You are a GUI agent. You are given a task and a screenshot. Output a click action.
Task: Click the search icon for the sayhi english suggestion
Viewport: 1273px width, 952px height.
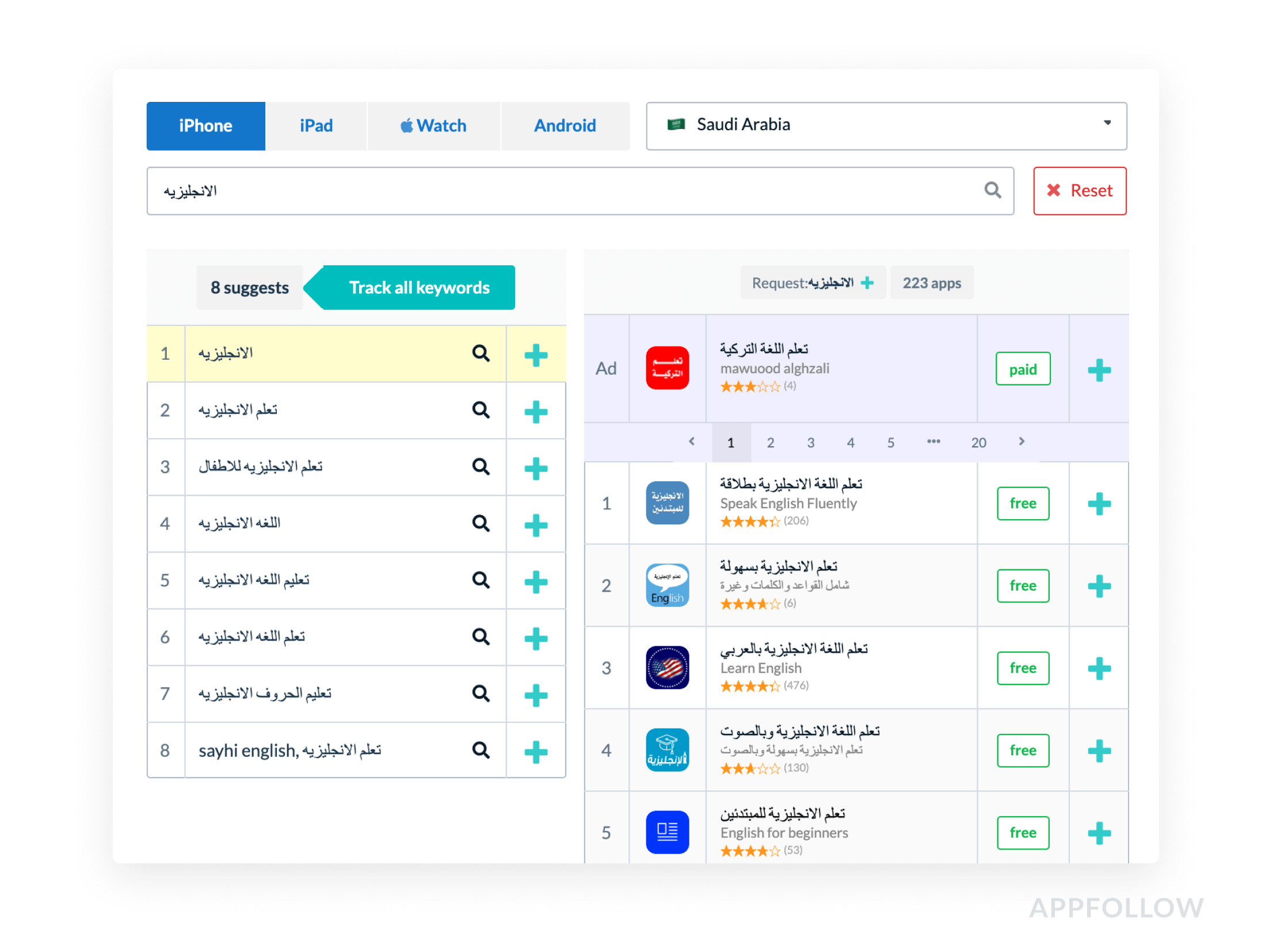pyautogui.click(x=481, y=750)
